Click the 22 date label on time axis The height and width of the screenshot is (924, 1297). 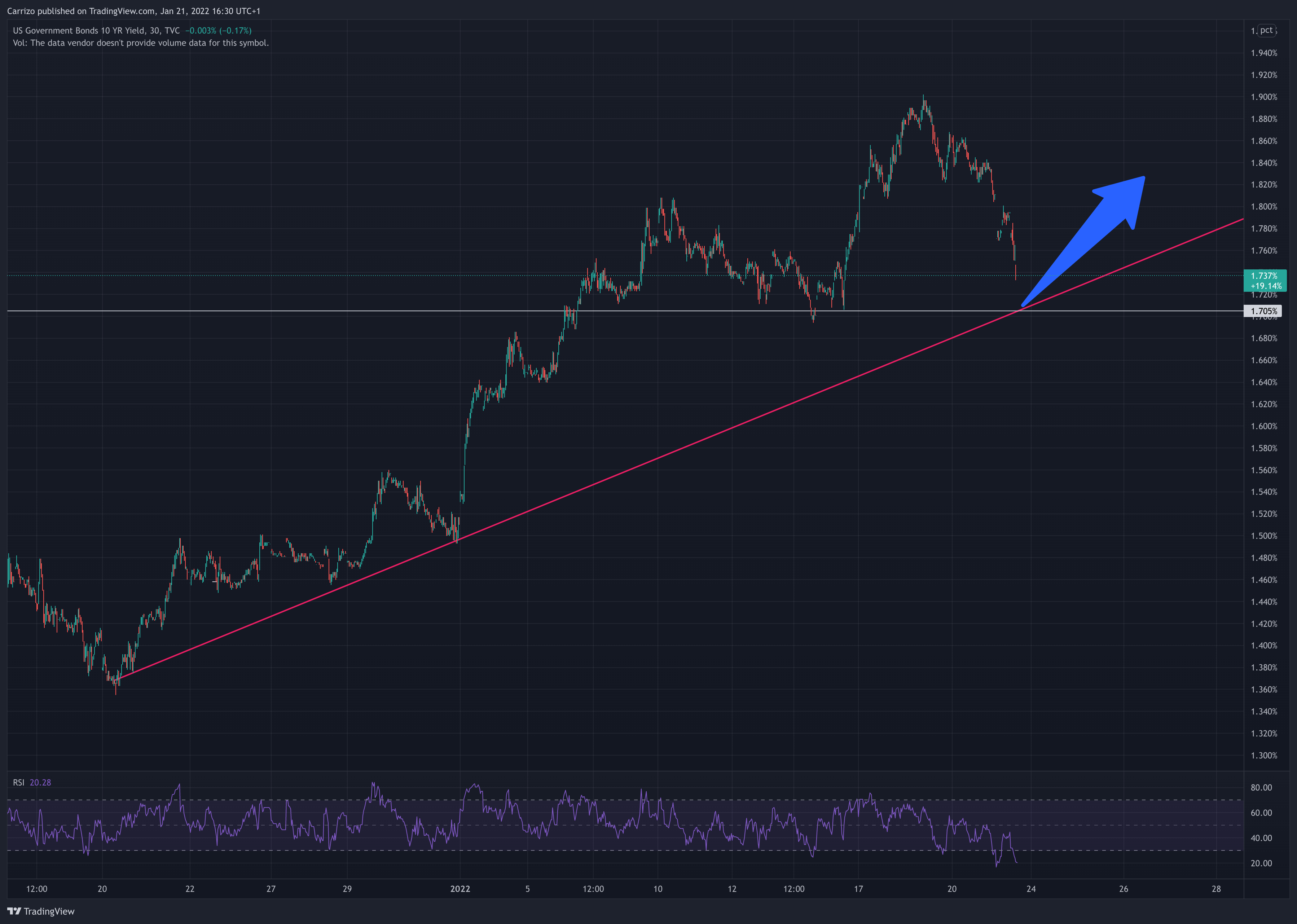pos(190,889)
